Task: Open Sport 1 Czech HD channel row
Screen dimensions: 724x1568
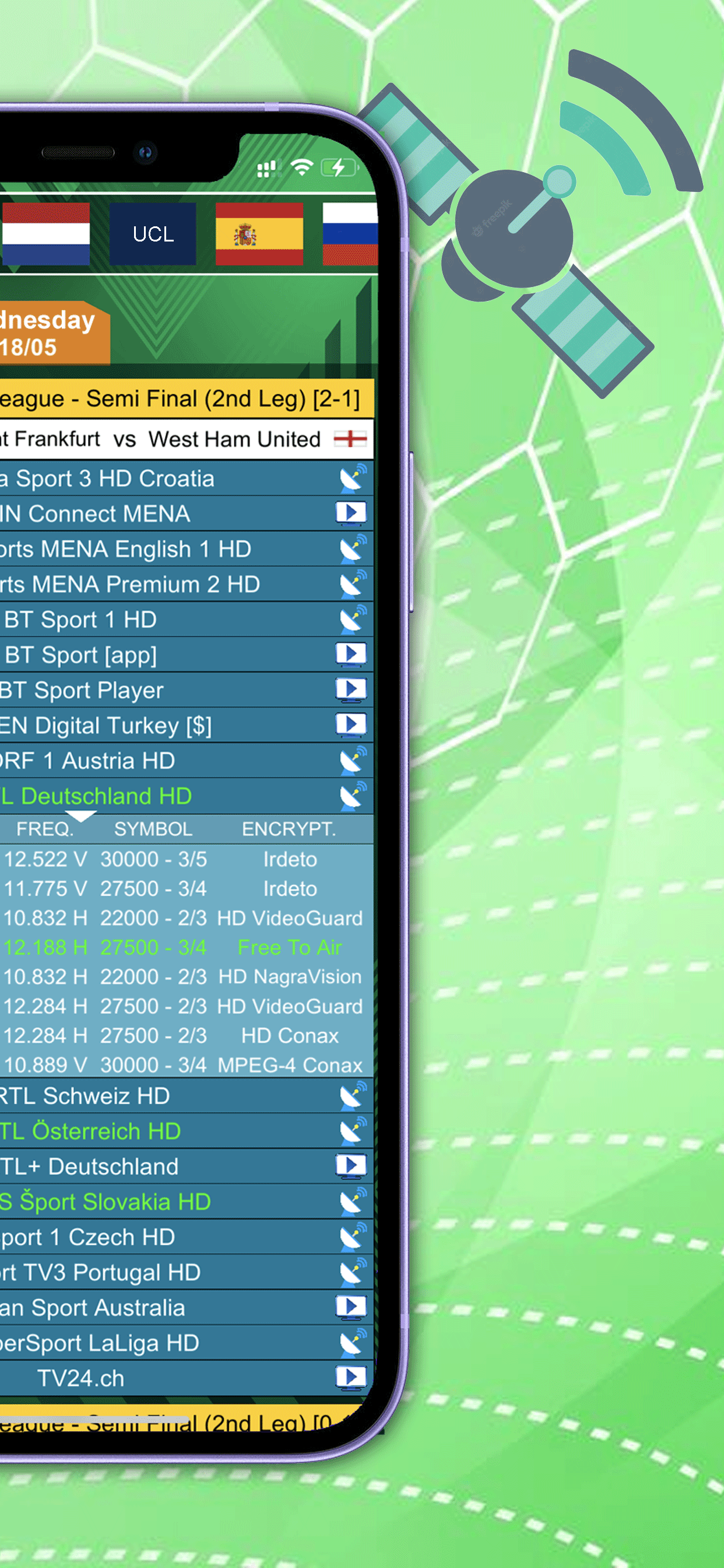Action: 186,1237
